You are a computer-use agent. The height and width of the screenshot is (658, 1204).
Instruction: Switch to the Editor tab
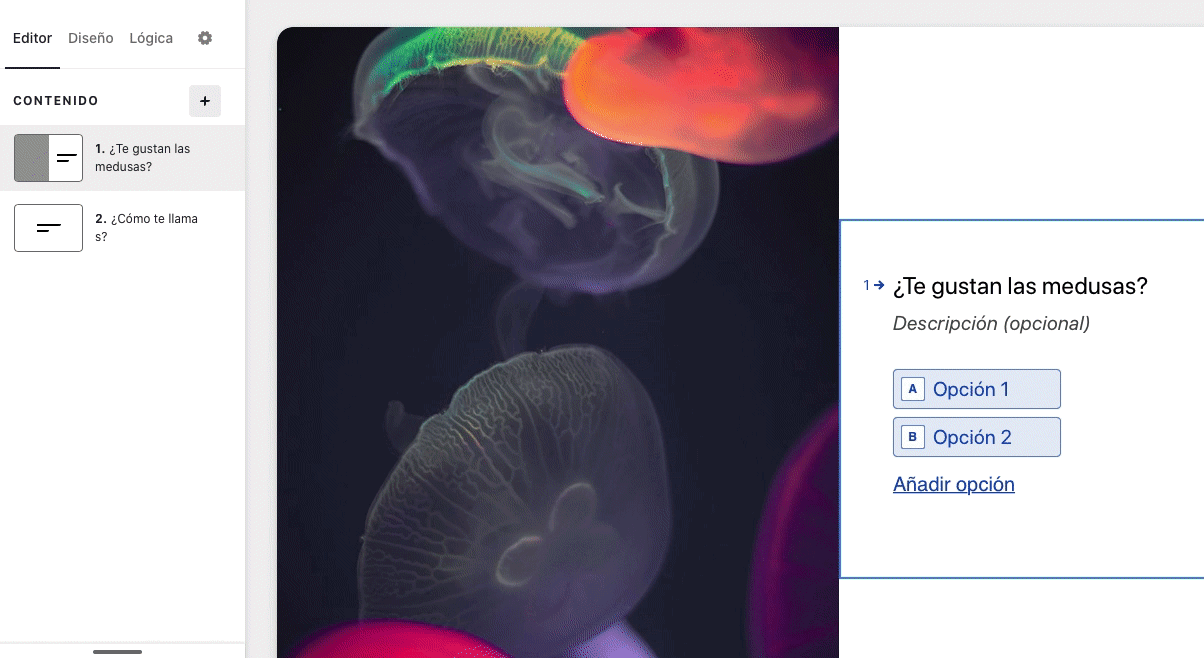coord(32,38)
